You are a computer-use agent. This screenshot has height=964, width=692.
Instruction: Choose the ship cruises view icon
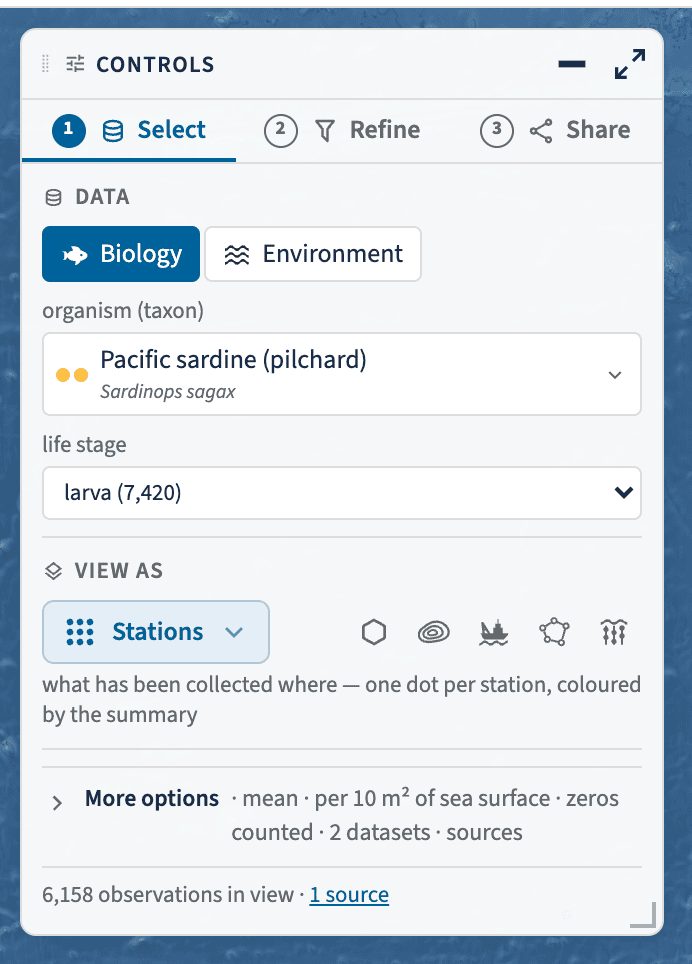coord(493,631)
